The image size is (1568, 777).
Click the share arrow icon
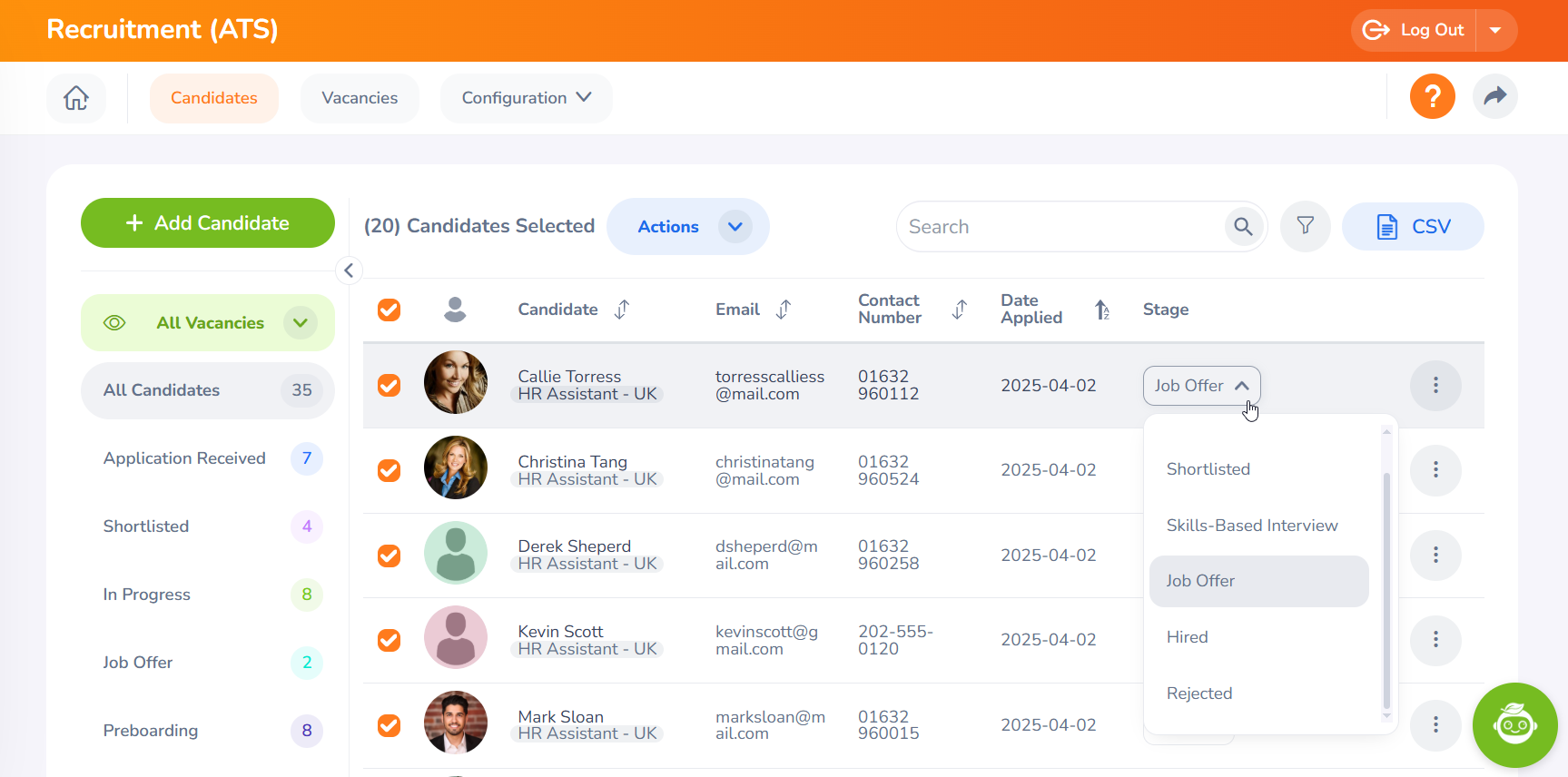(x=1494, y=96)
